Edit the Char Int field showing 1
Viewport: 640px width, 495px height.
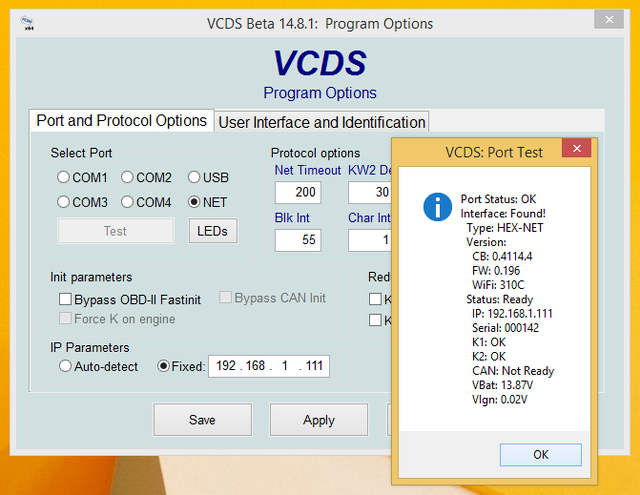[x=370, y=240]
